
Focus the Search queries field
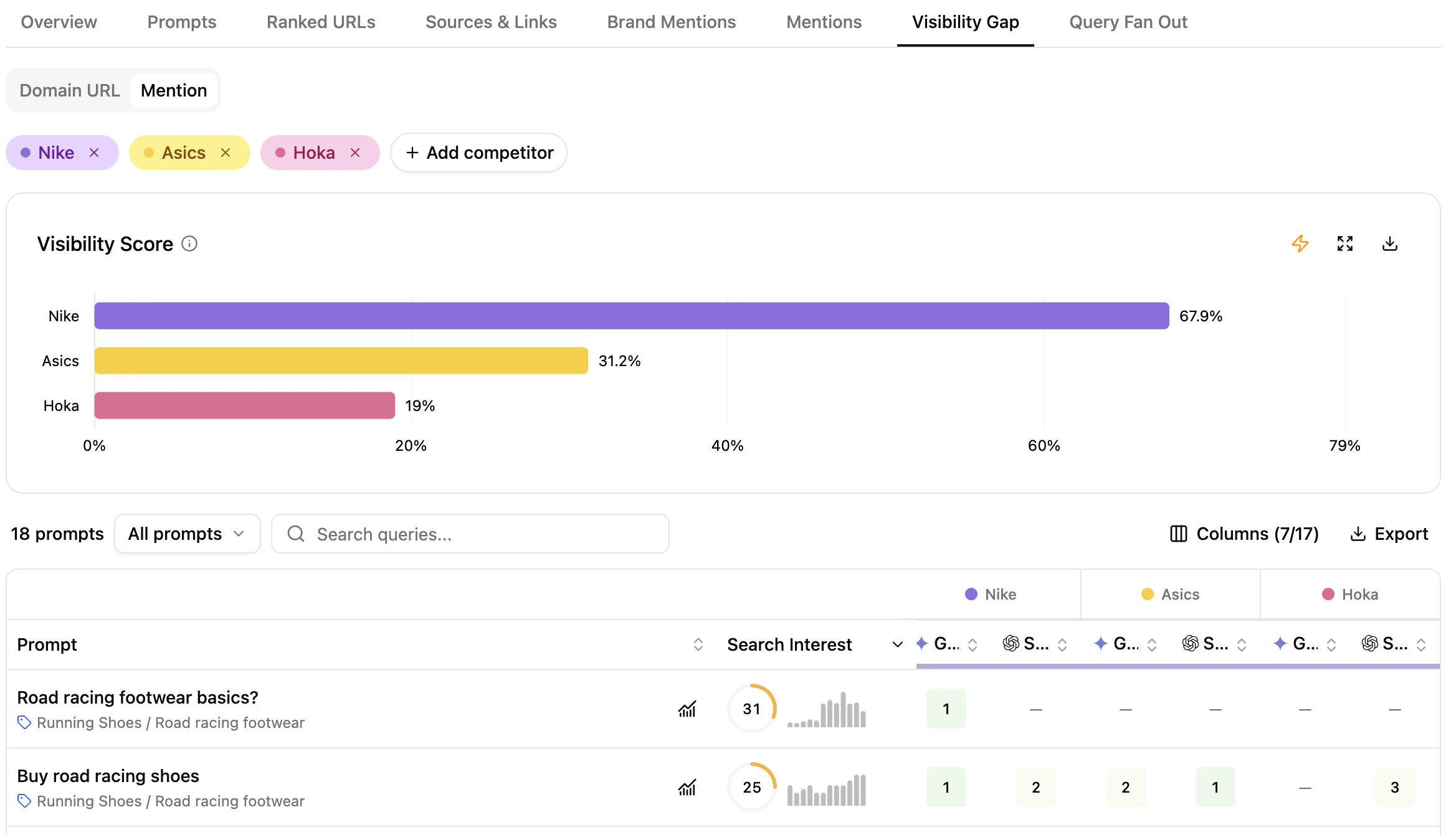(x=470, y=534)
